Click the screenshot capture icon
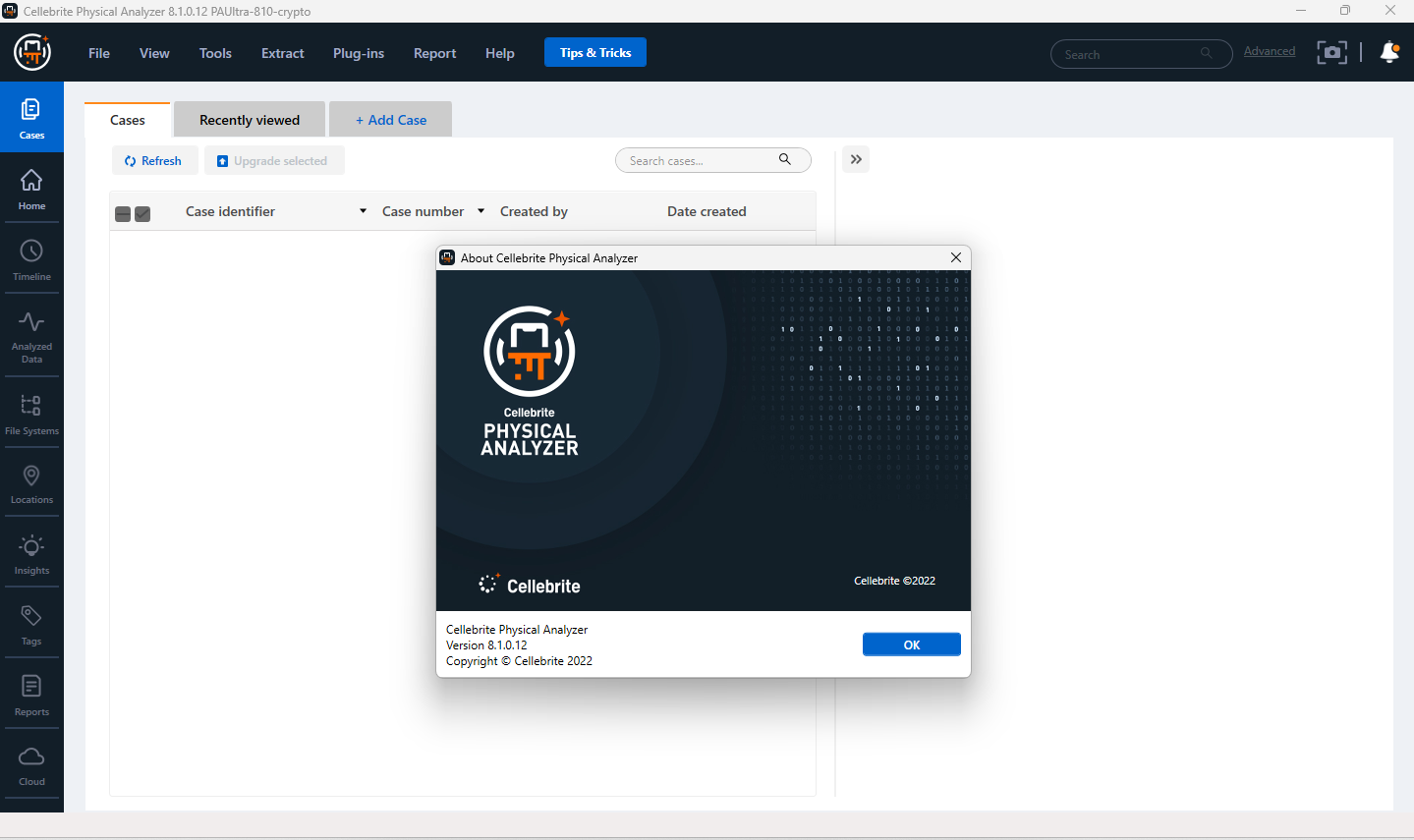 (x=1331, y=52)
